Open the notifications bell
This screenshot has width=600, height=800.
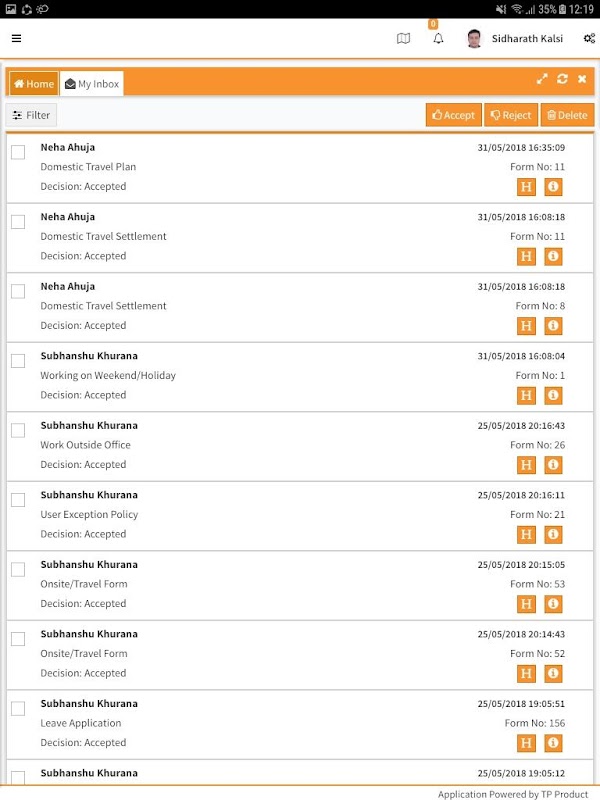click(438, 38)
